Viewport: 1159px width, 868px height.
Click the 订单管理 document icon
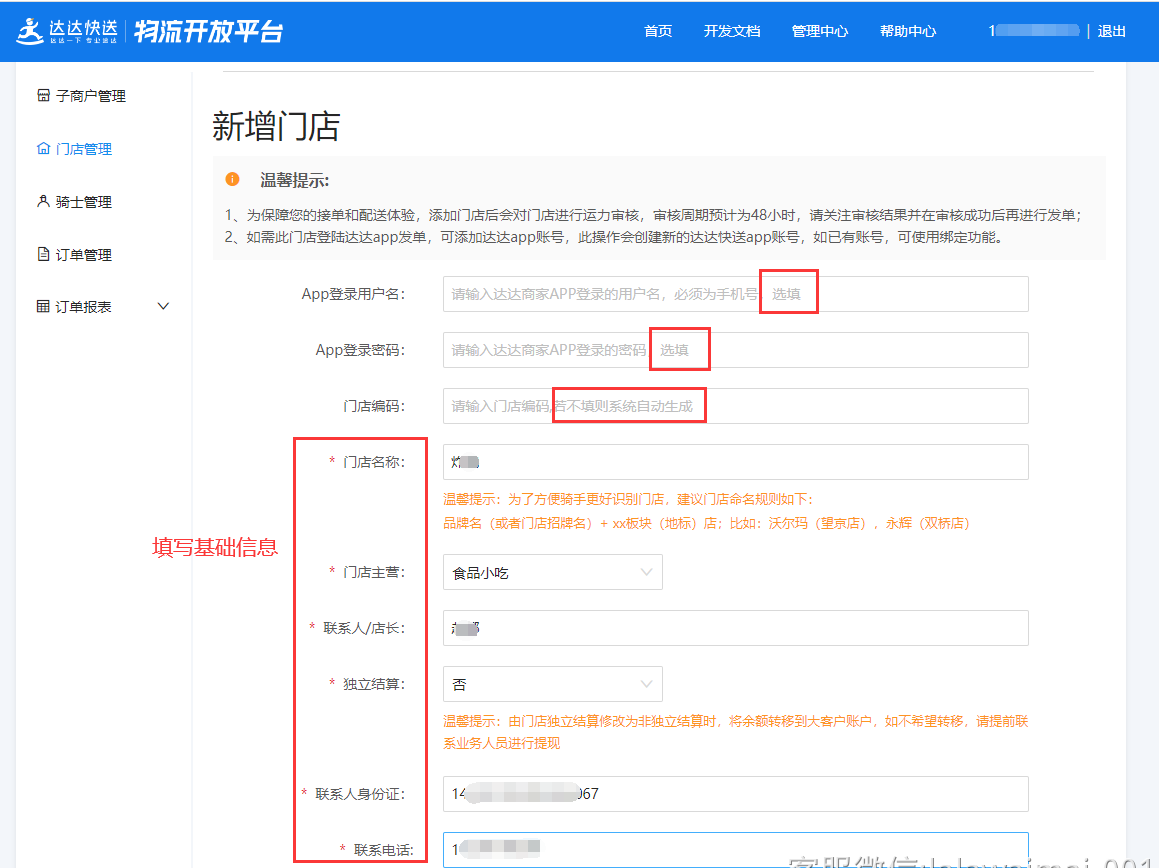click(x=43, y=255)
